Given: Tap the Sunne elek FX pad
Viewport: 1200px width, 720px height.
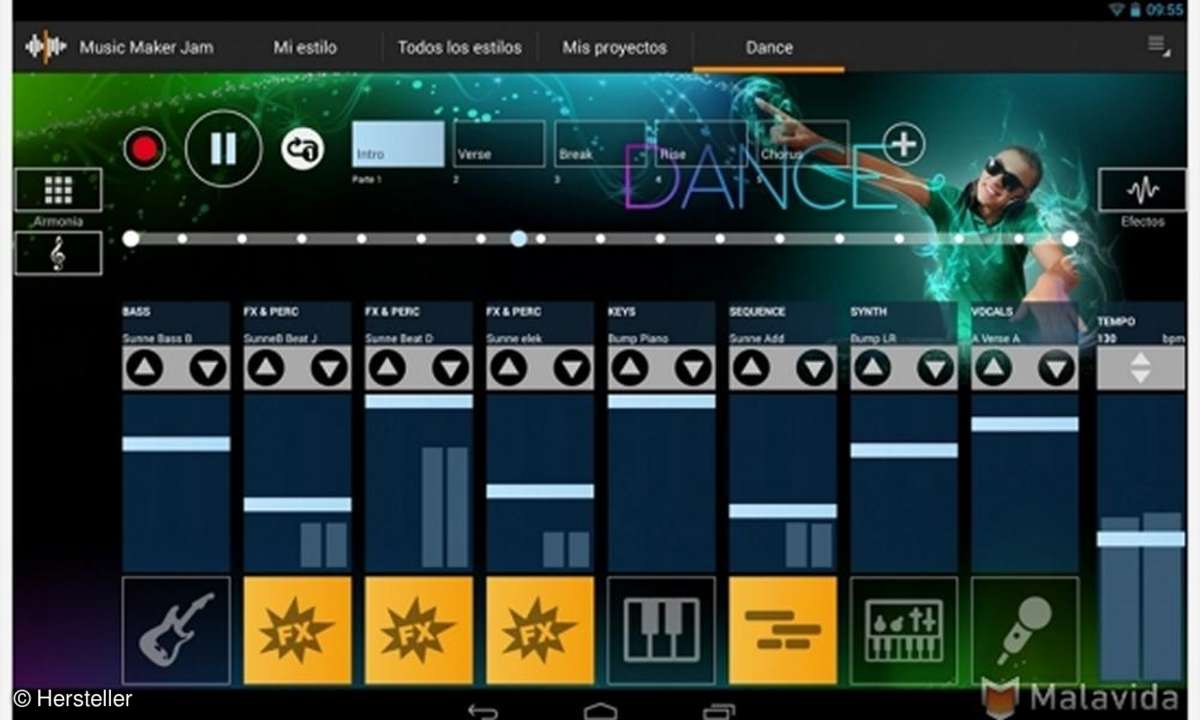Looking at the screenshot, I should 540,630.
